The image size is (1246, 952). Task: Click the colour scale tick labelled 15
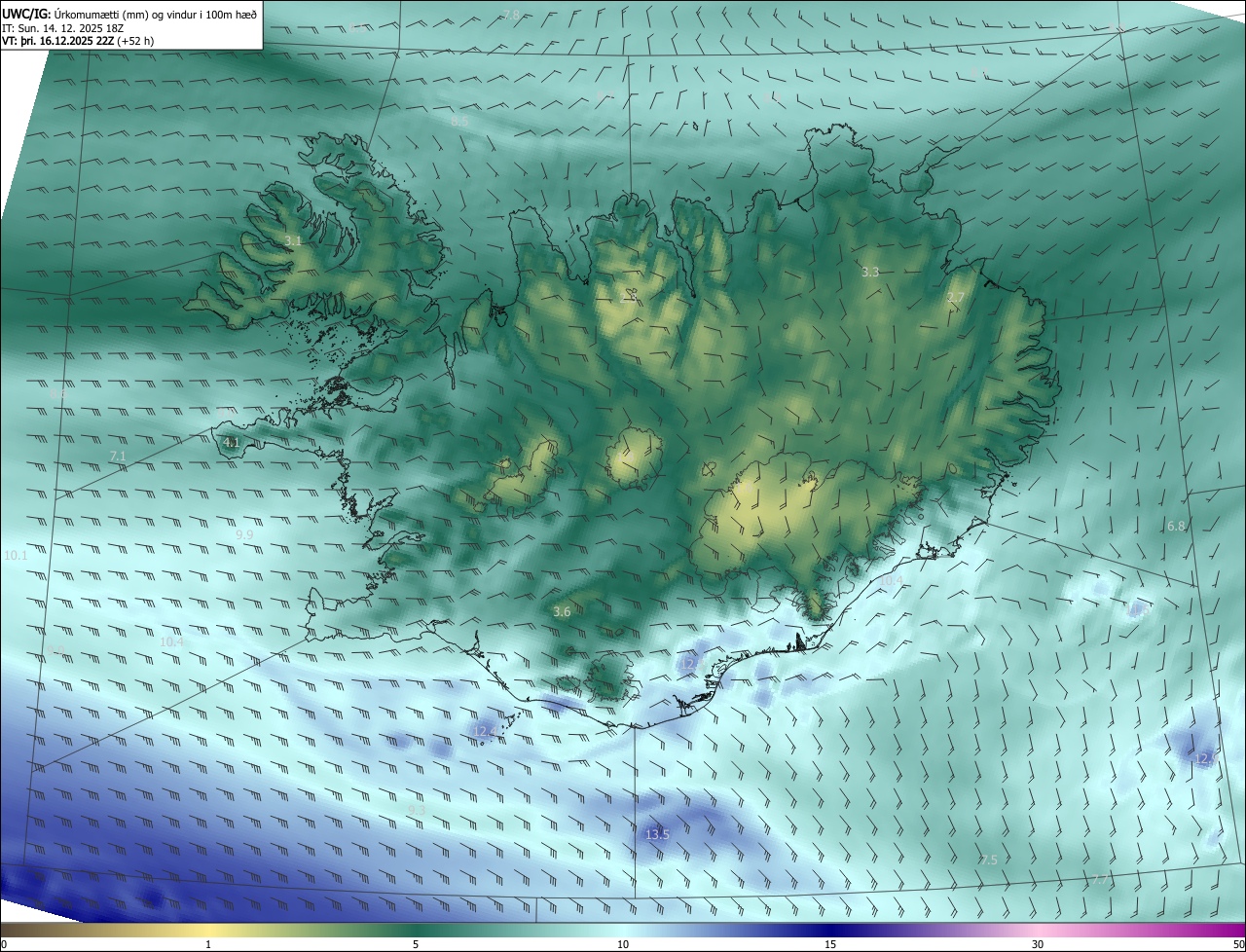point(830,944)
